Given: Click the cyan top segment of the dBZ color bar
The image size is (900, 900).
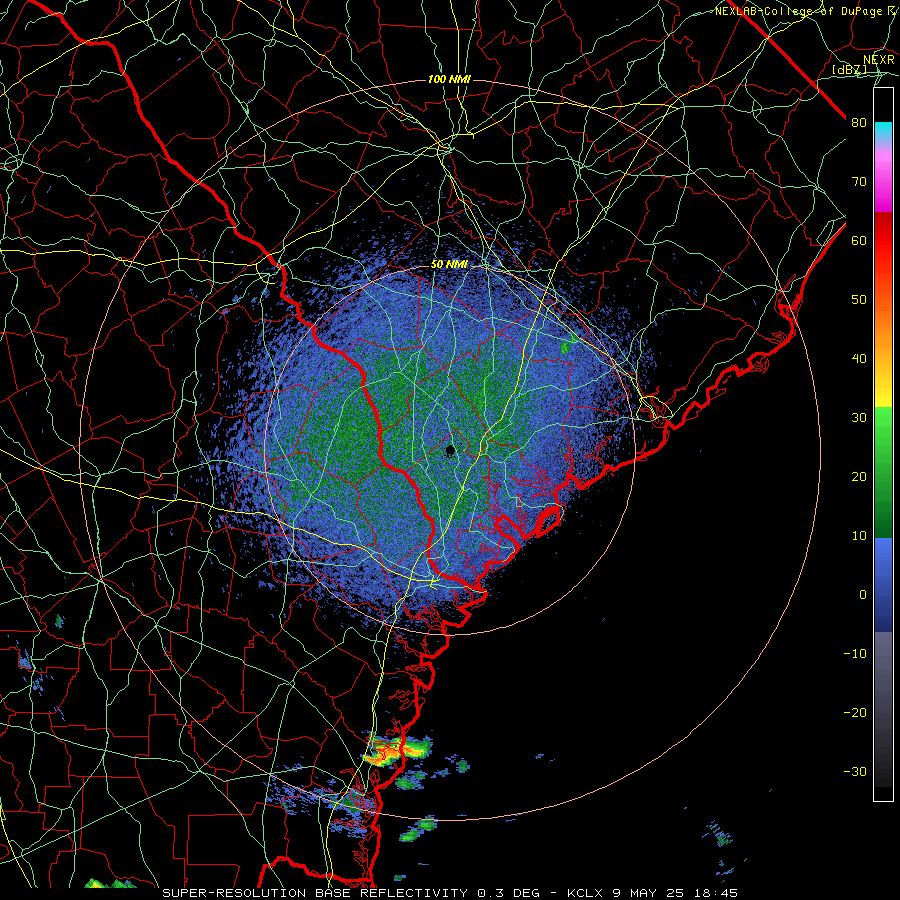Looking at the screenshot, I should point(883,132).
